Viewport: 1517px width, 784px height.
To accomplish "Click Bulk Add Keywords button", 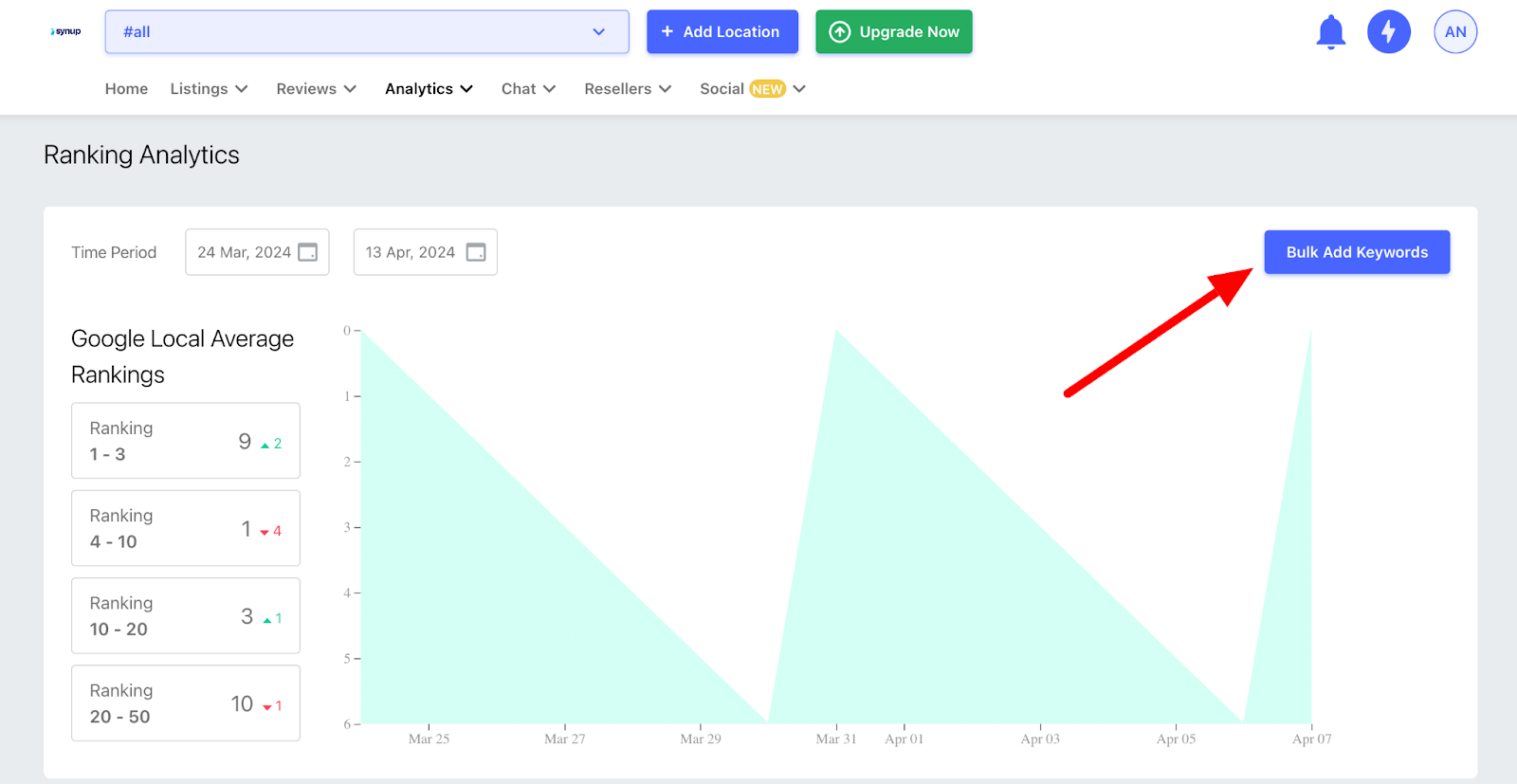I will click(x=1357, y=252).
